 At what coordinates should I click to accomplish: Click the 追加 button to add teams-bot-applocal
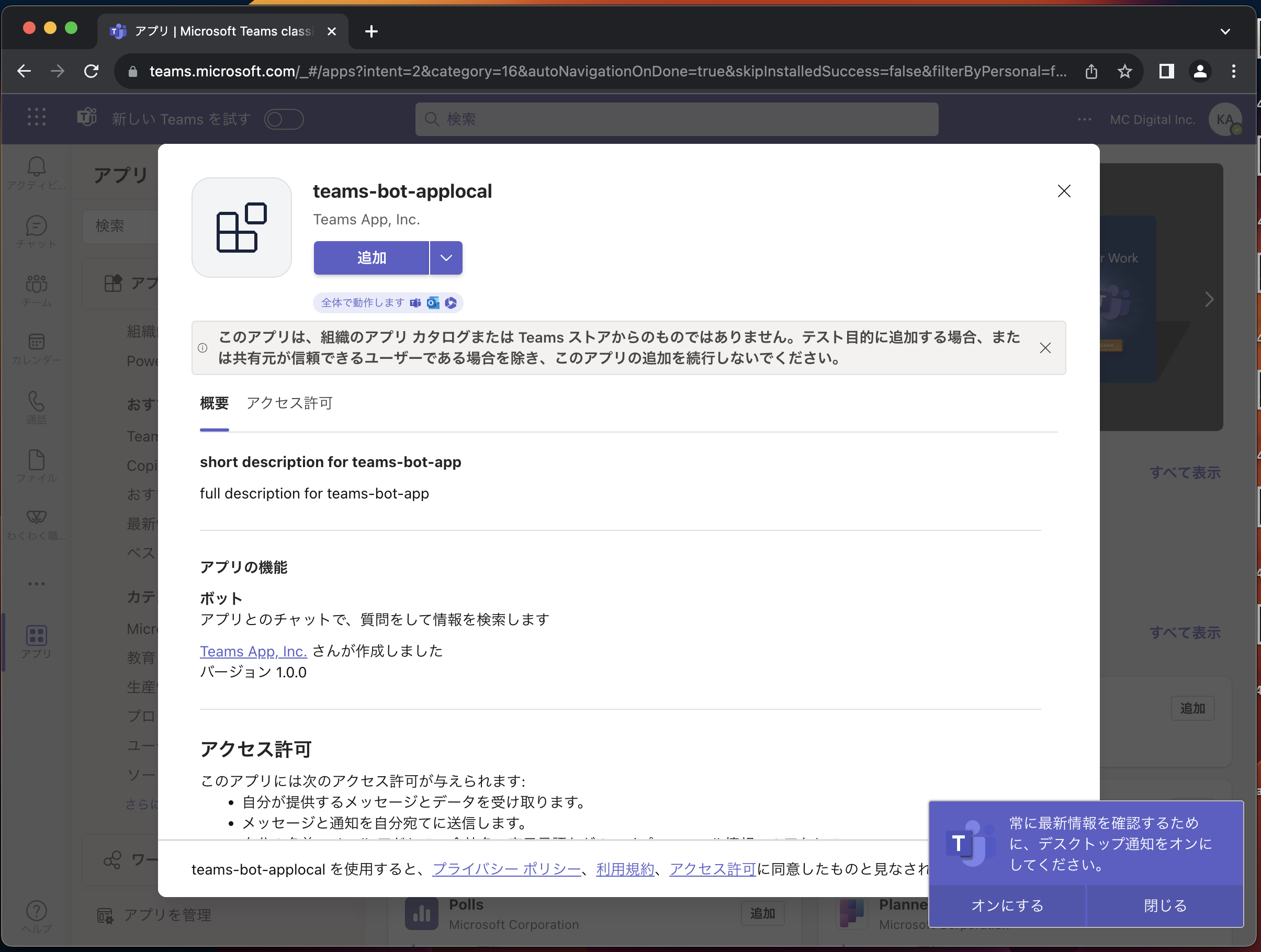point(371,258)
